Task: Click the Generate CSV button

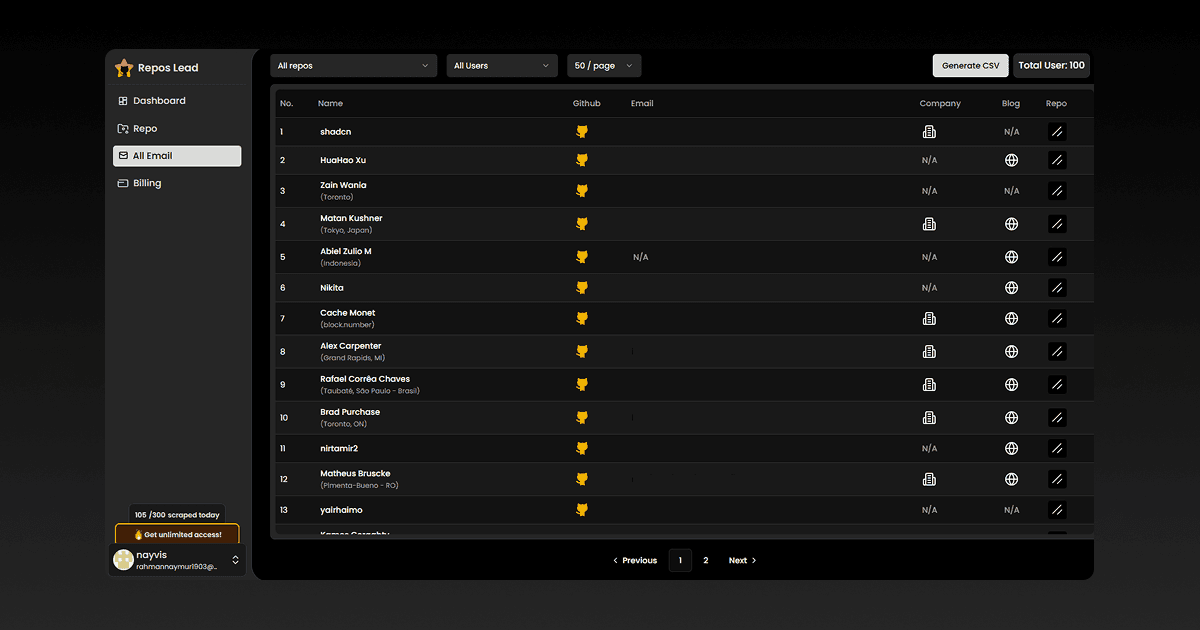Action: pos(970,64)
